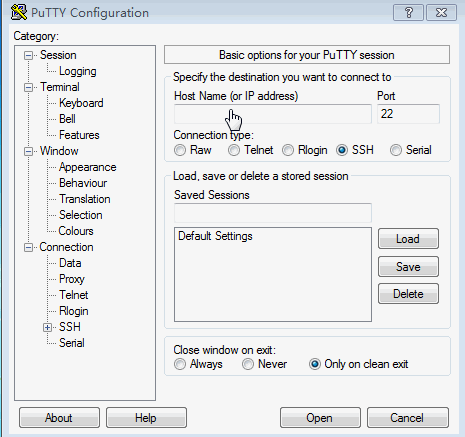Image resolution: width=465 pixels, height=437 pixels.
Task: Collapse the Window tree node
Action: [29, 151]
